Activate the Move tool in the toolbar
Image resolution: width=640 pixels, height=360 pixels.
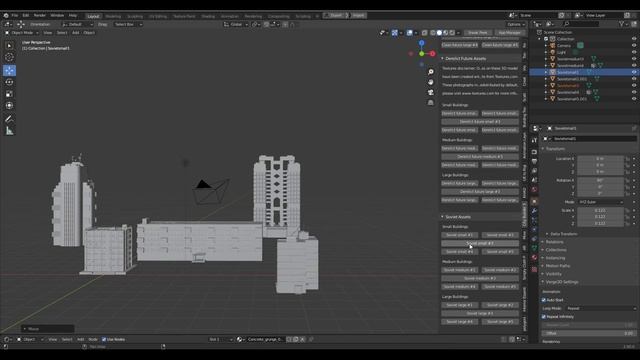(x=9, y=70)
